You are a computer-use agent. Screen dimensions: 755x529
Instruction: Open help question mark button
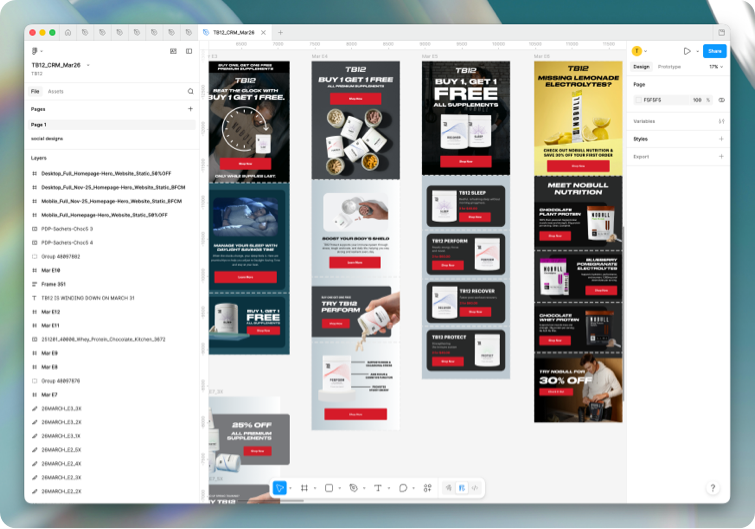point(713,488)
